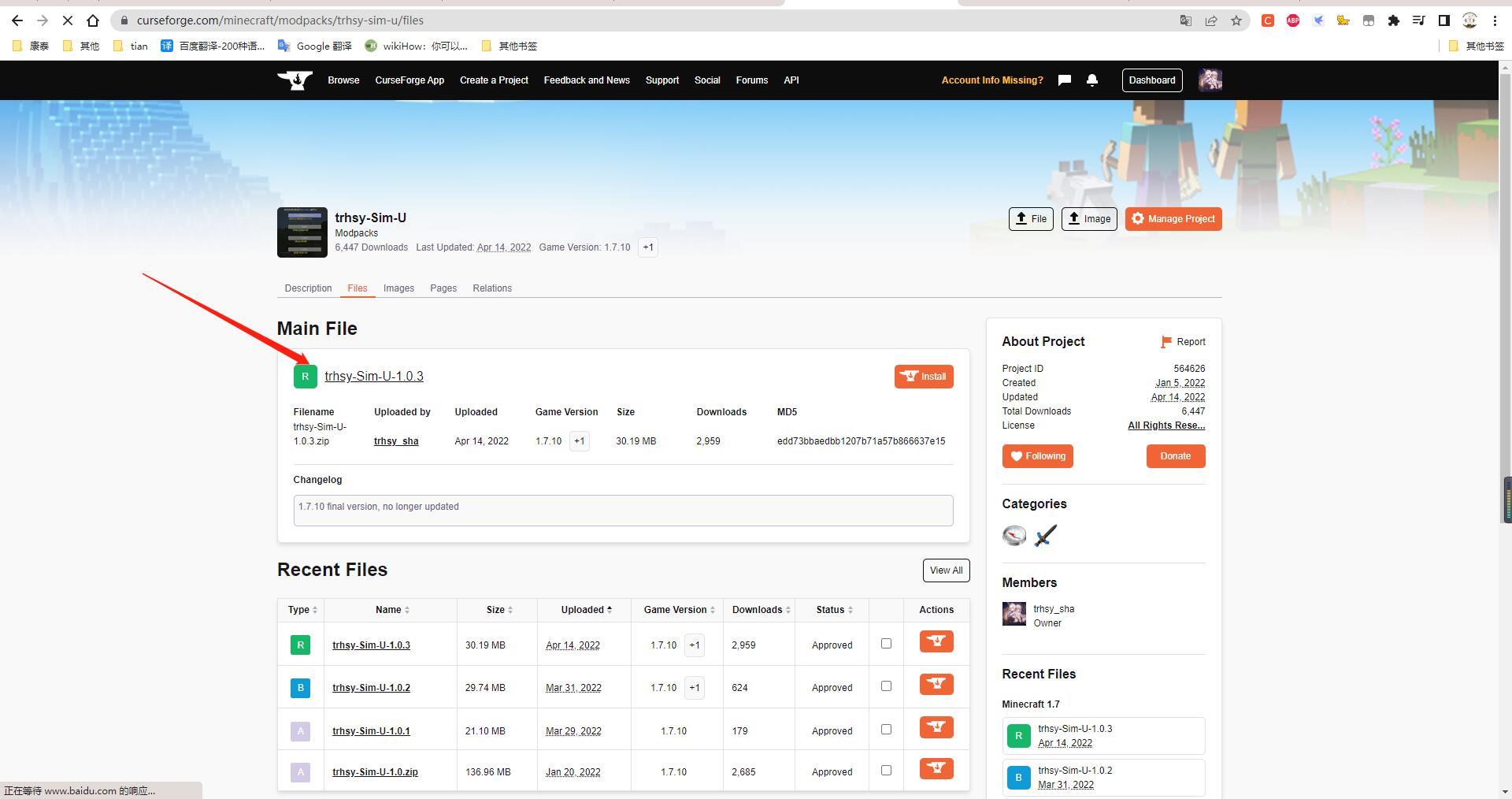This screenshot has height=799, width=1512.
Task: Stop page loading with the X button
Action: tap(68, 20)
